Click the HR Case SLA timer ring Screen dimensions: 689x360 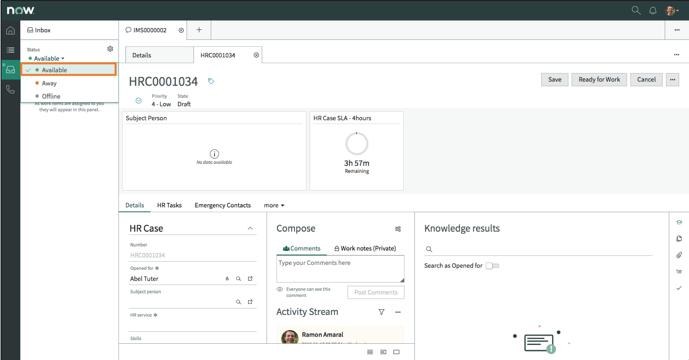coord(356,143)
